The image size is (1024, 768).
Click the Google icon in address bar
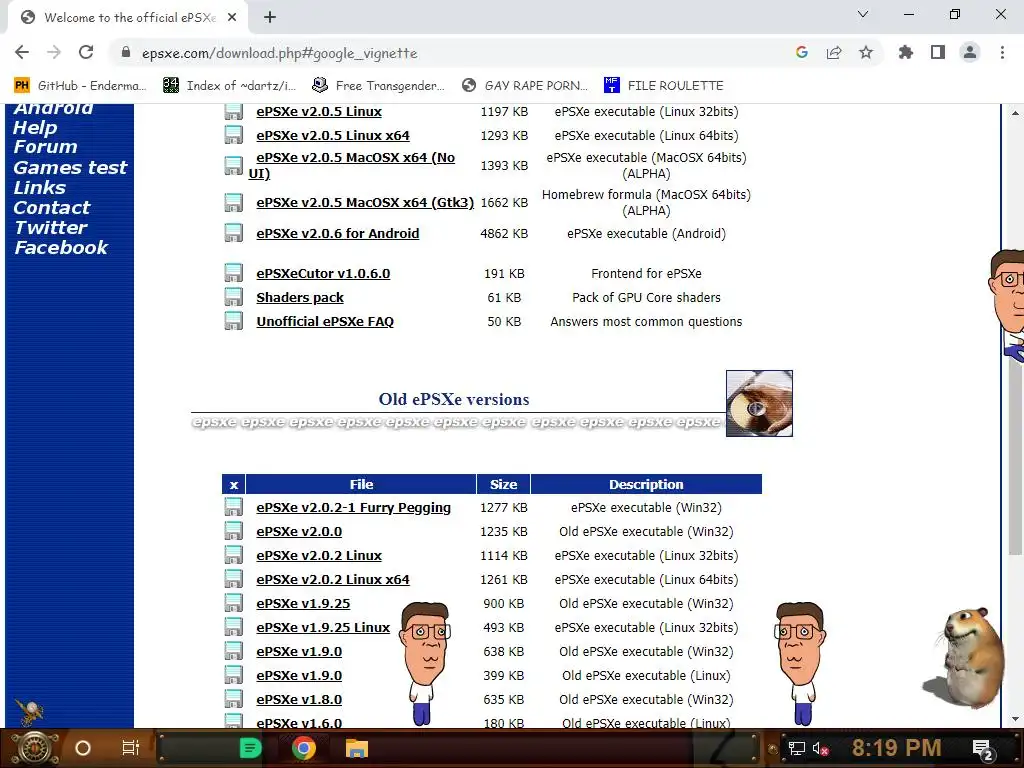[x=802, y=52]
